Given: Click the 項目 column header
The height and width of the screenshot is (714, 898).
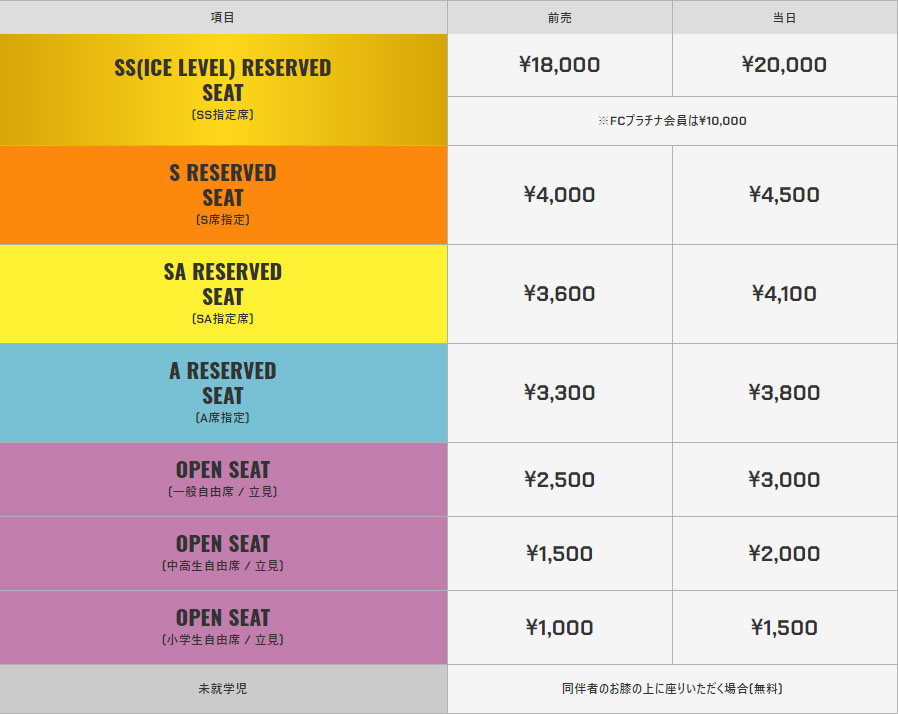Looking at the screenshot, I should (223, 17).
